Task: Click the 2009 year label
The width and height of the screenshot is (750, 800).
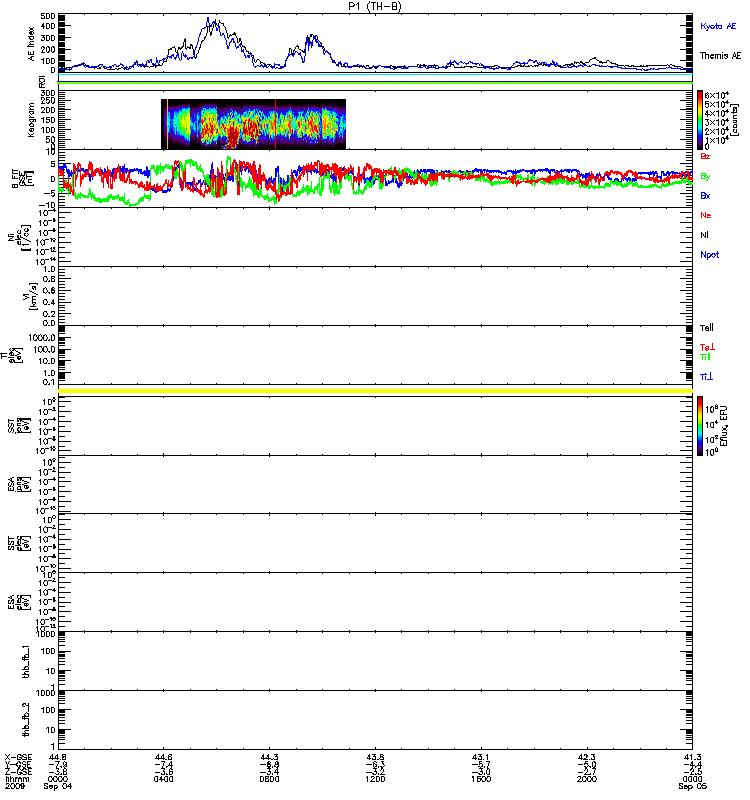Action: click(14, 786)
